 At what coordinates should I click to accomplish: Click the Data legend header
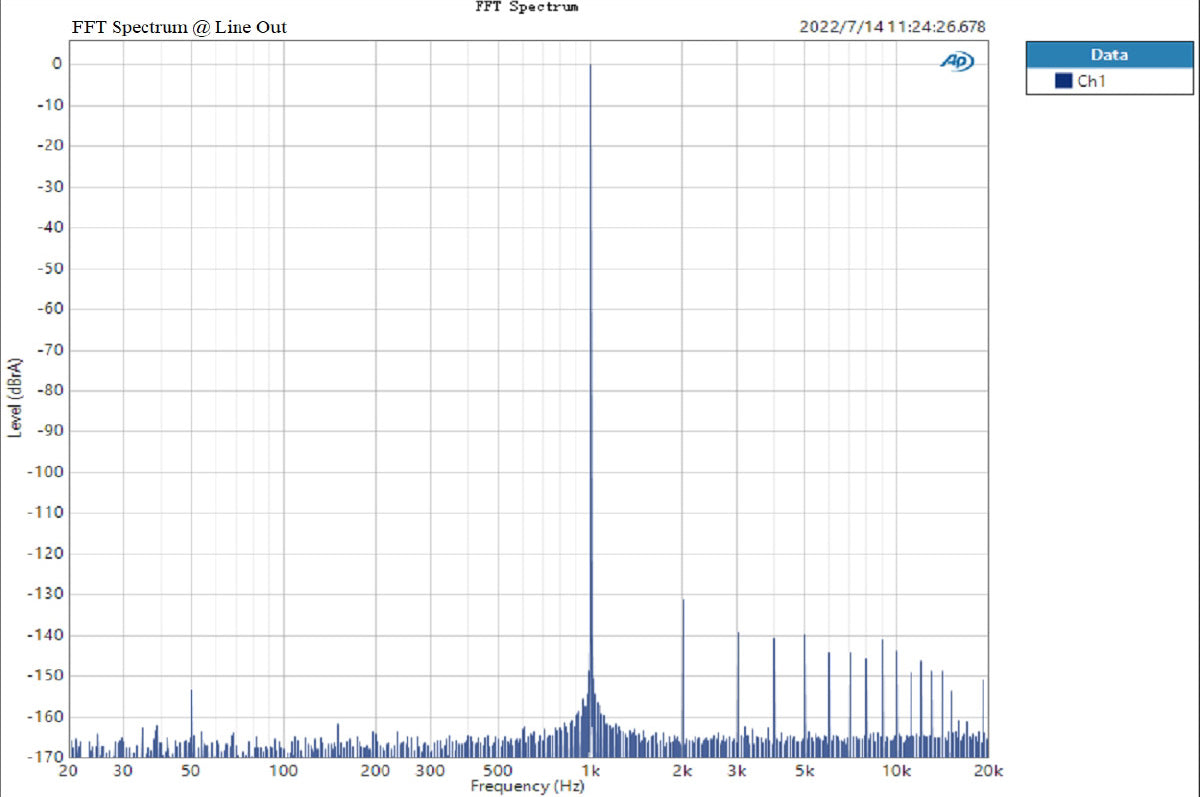1109,55
